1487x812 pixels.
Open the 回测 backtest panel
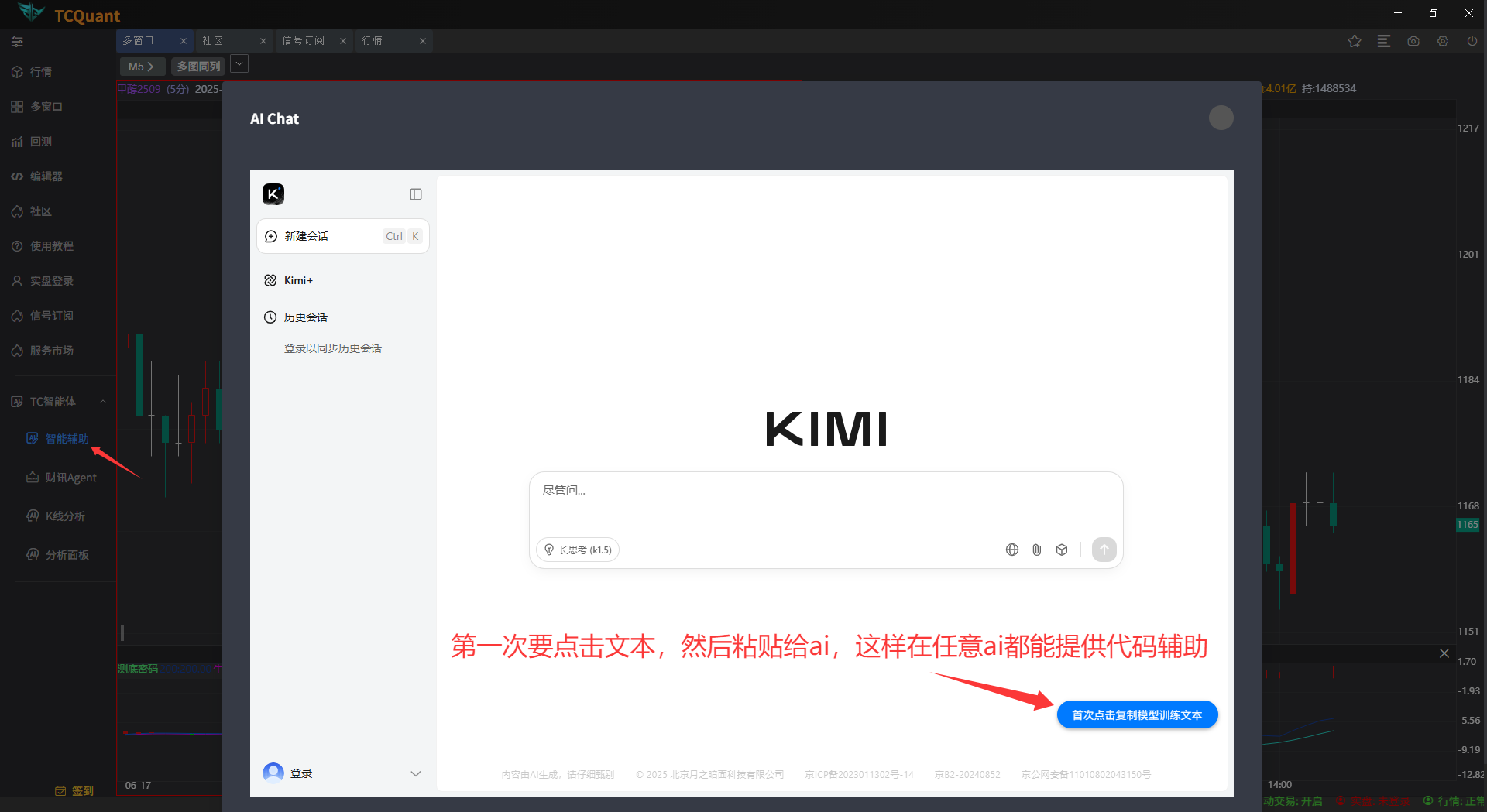[42, 142]
